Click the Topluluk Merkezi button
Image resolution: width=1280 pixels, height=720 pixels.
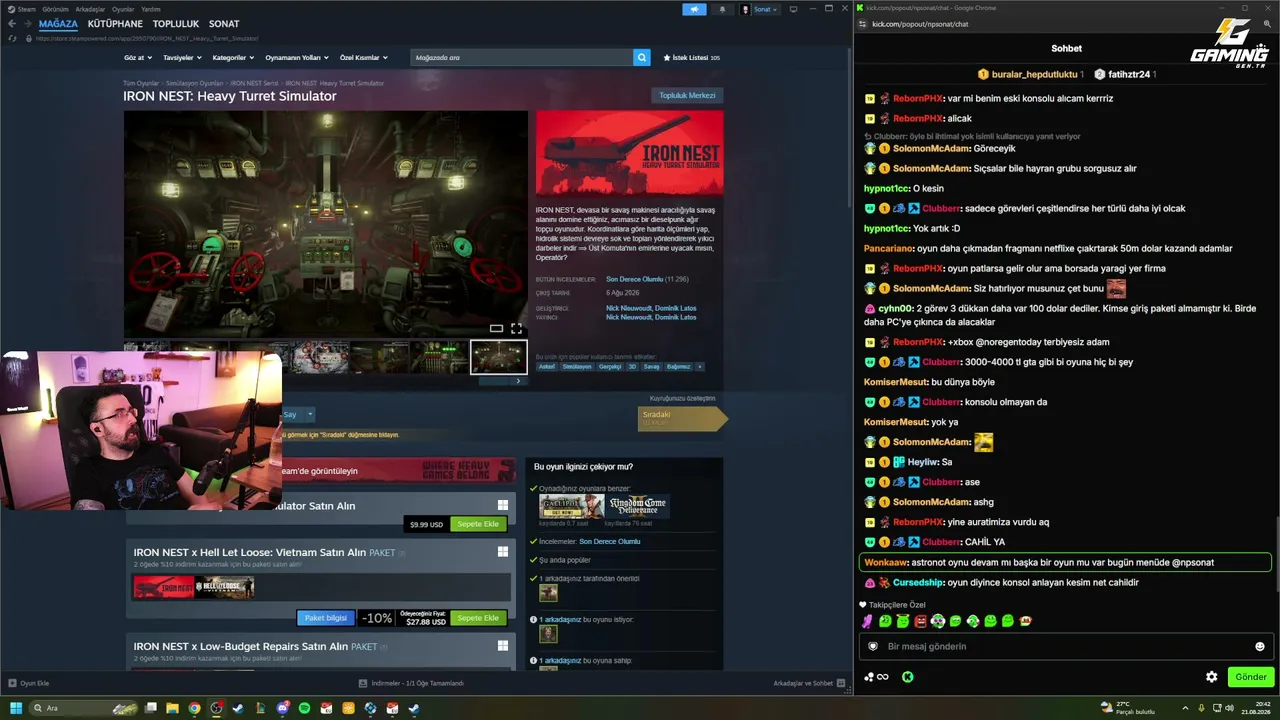(687, 95)
